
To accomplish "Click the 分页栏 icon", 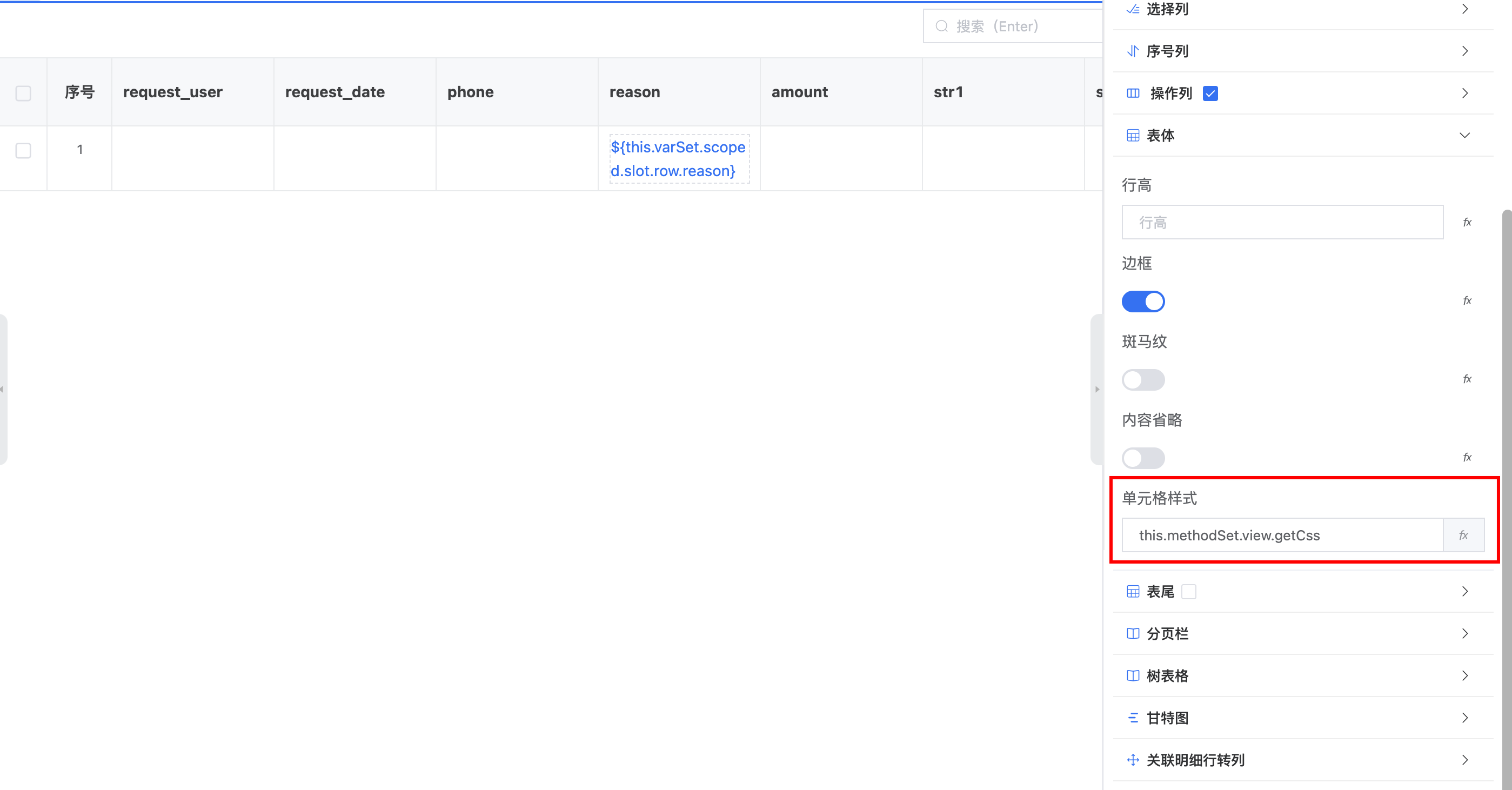I will (x=1133, y=633).
